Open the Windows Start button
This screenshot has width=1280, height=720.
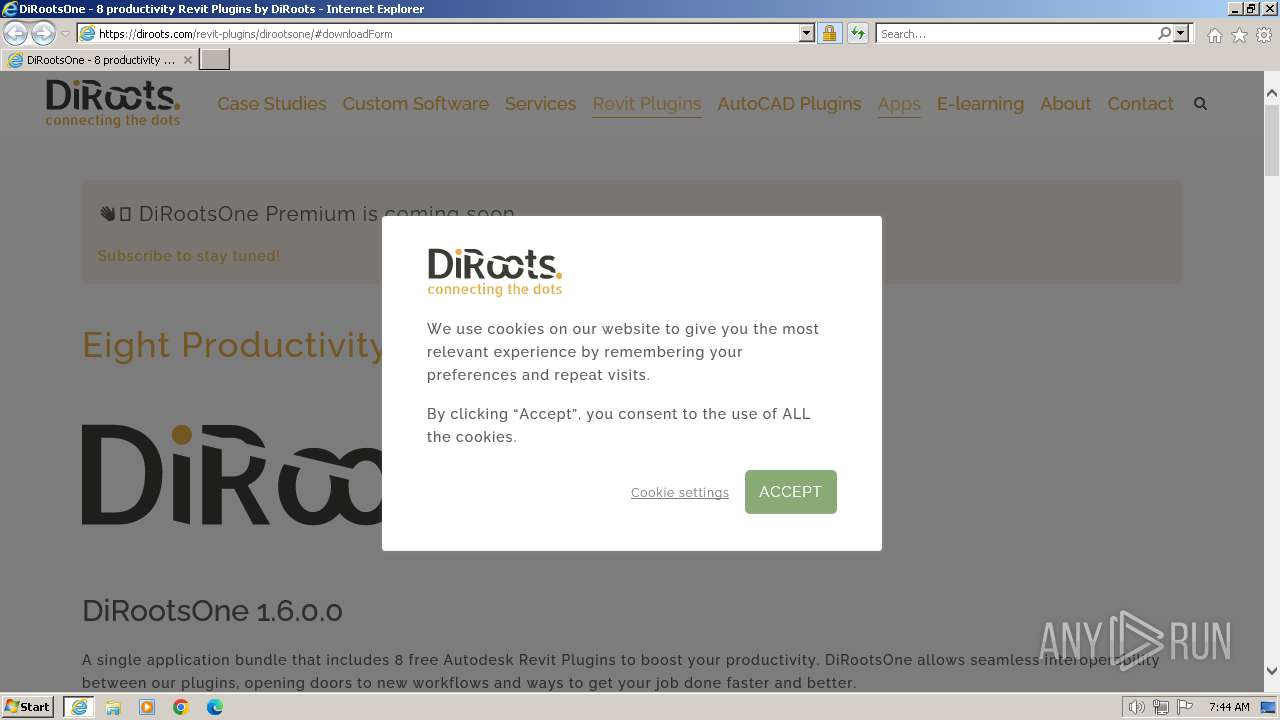28,706
